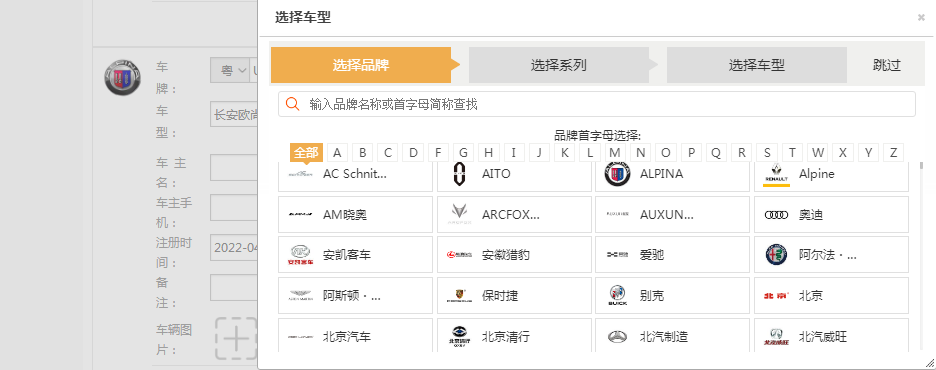Pick the Audi 奥迪 rings logo
The width and height of the screenshot is (936, 370).
click(x=776, y=215)
